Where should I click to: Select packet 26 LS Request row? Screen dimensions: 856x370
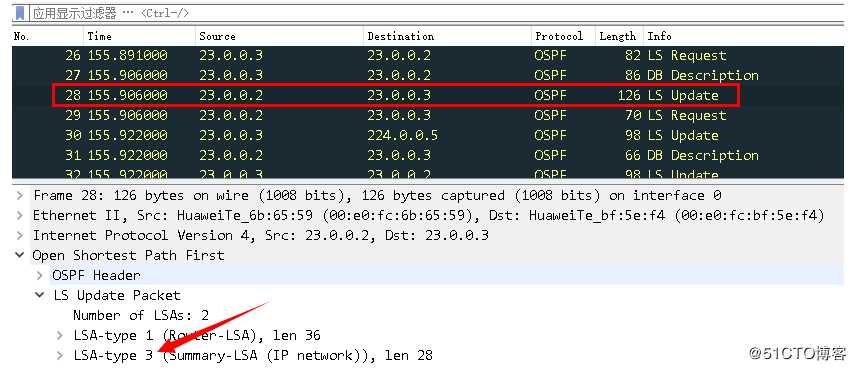tap(428, 56)
